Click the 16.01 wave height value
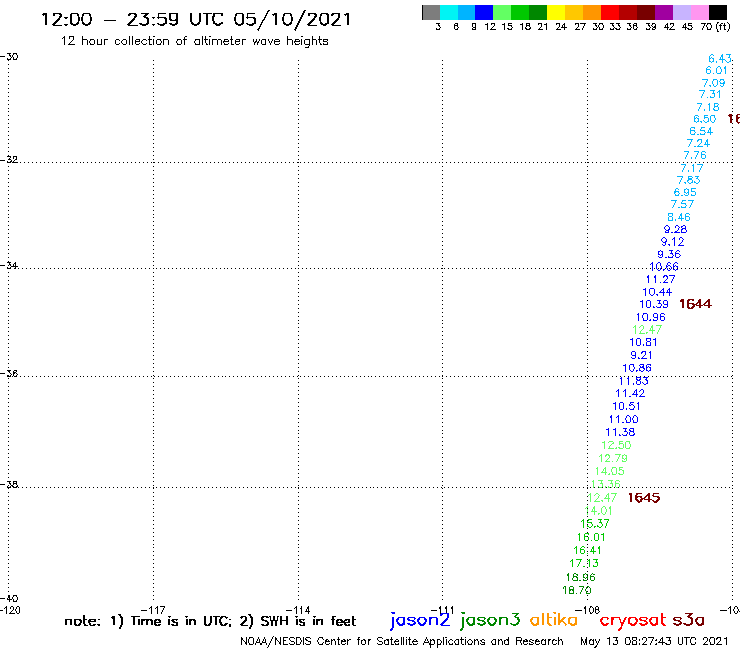740x650 pixels. (591, 537)
